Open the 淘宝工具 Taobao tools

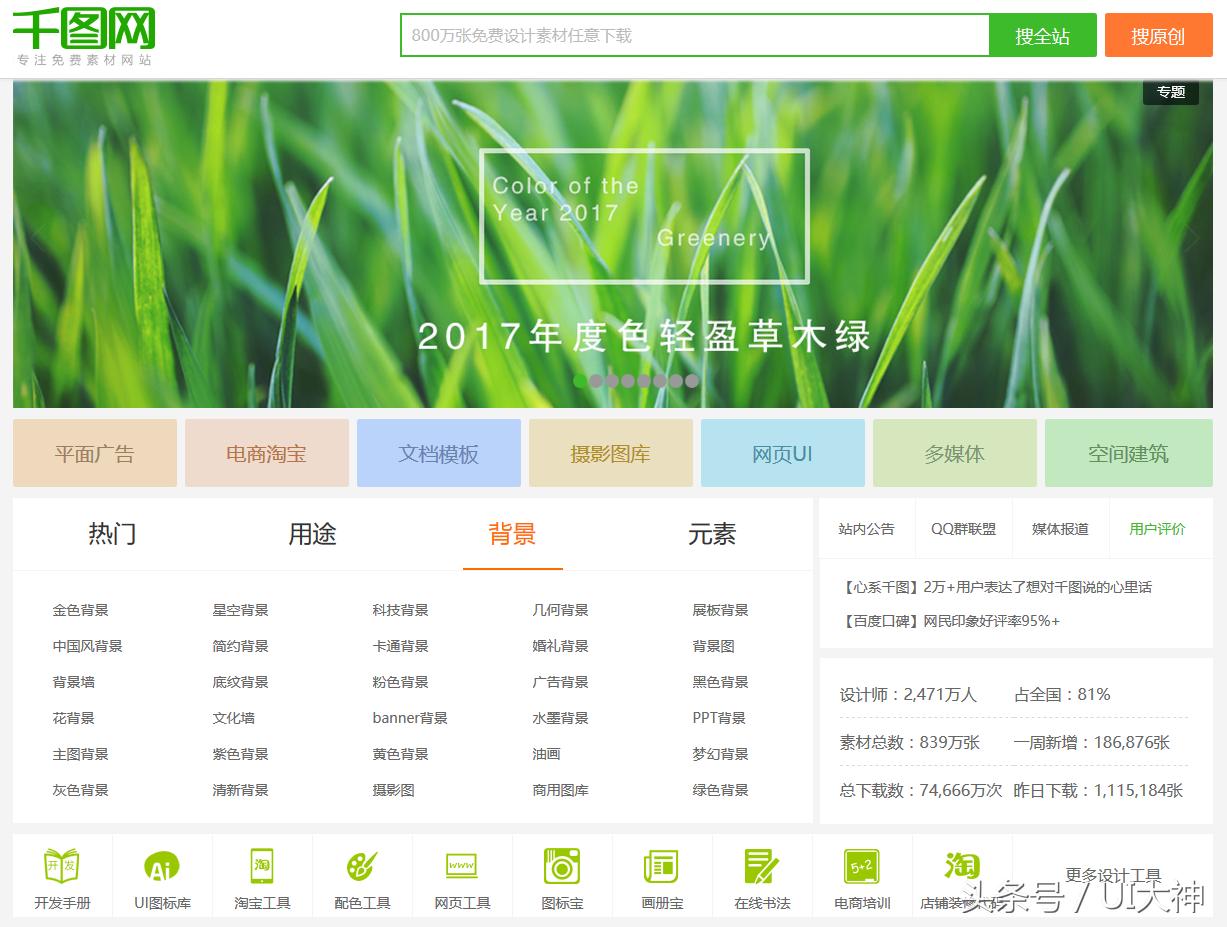click(261, 875)
